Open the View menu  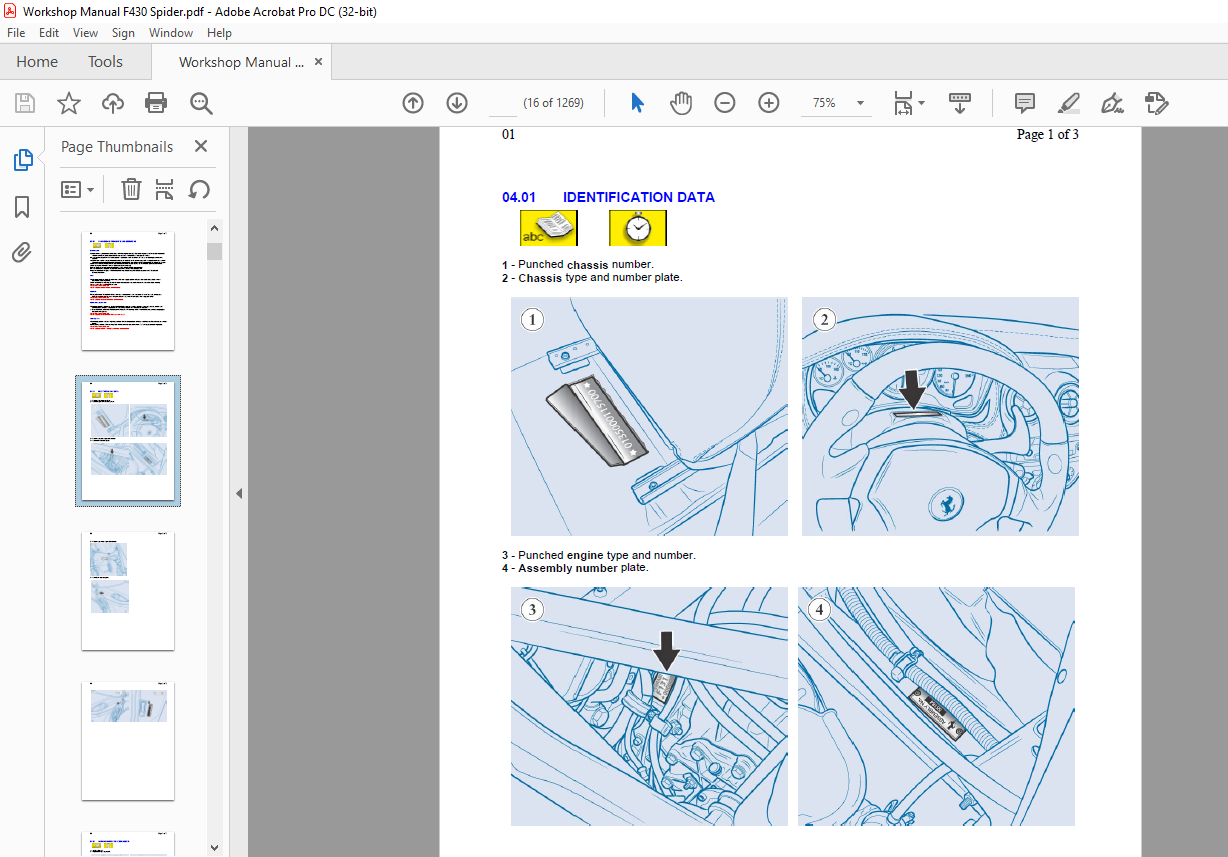pos(86,32)
